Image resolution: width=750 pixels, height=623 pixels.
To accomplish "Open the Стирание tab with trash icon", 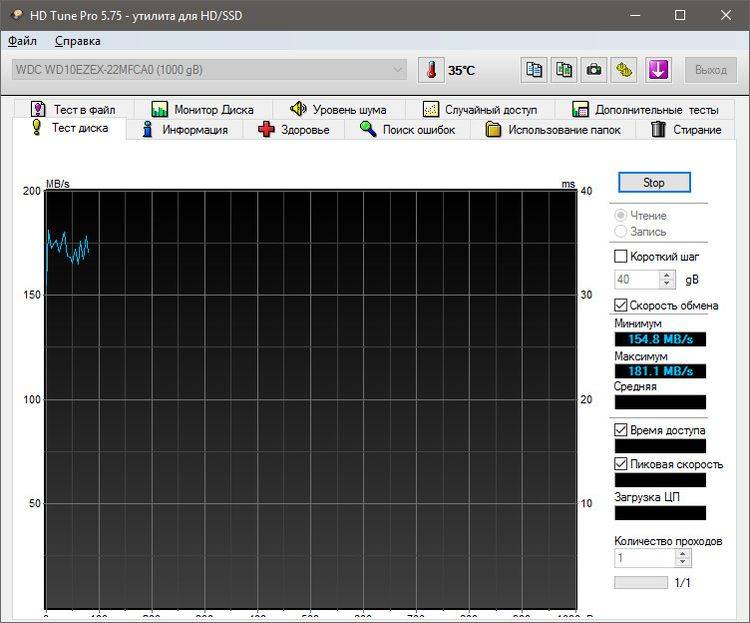I will coord(686,130).
